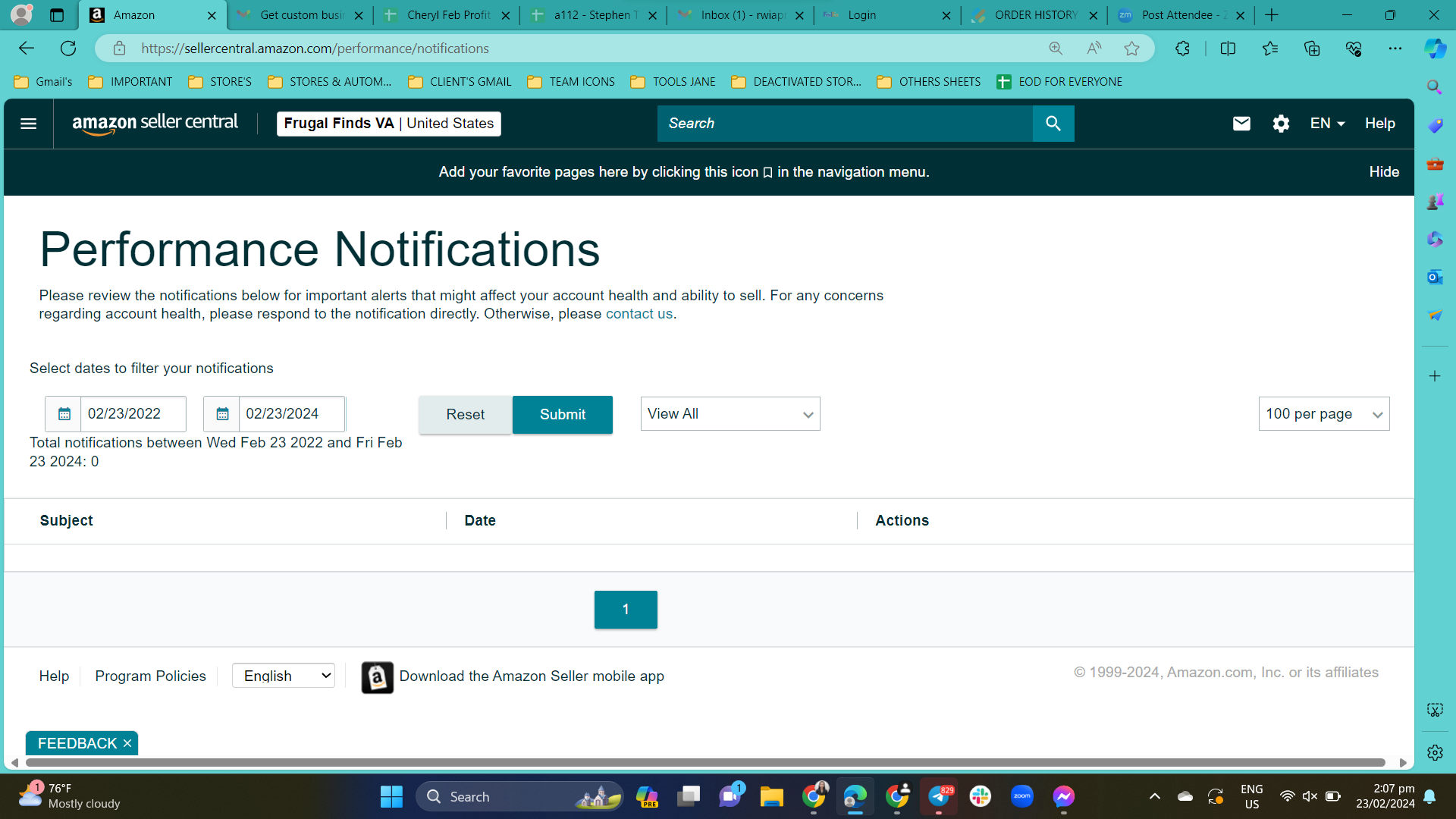The image size is (1456, 819).
Task: Click the horizontal page scrollbar
Action: [705, 763]
